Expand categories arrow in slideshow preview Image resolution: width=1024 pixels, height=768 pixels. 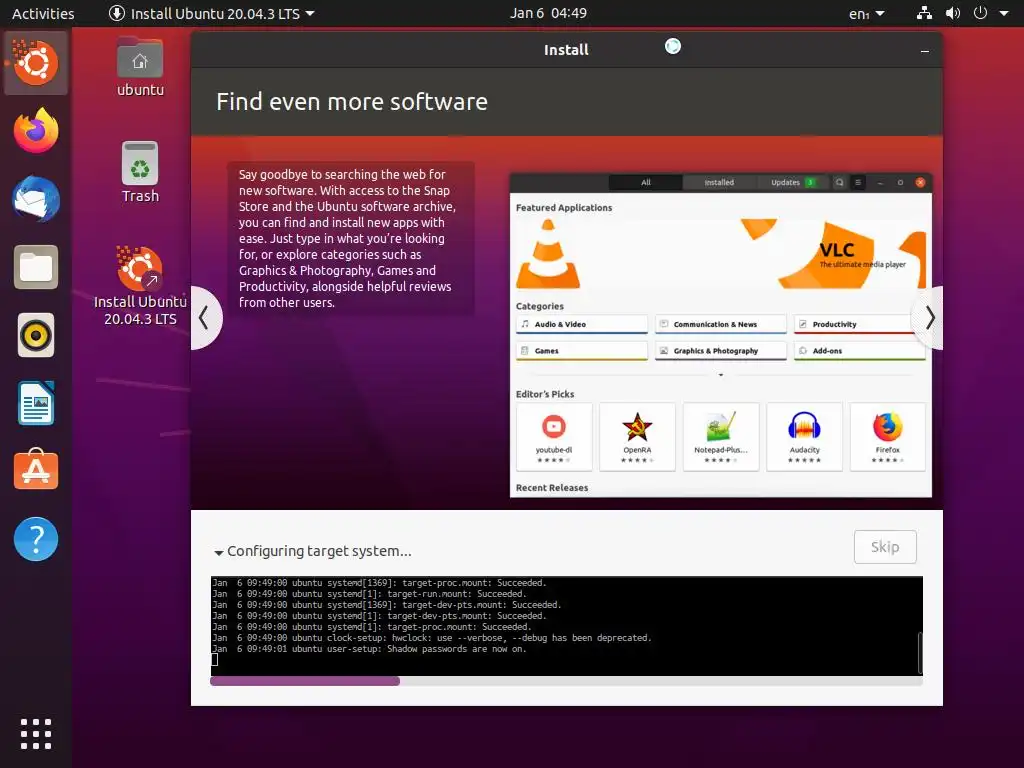[721, 375]
